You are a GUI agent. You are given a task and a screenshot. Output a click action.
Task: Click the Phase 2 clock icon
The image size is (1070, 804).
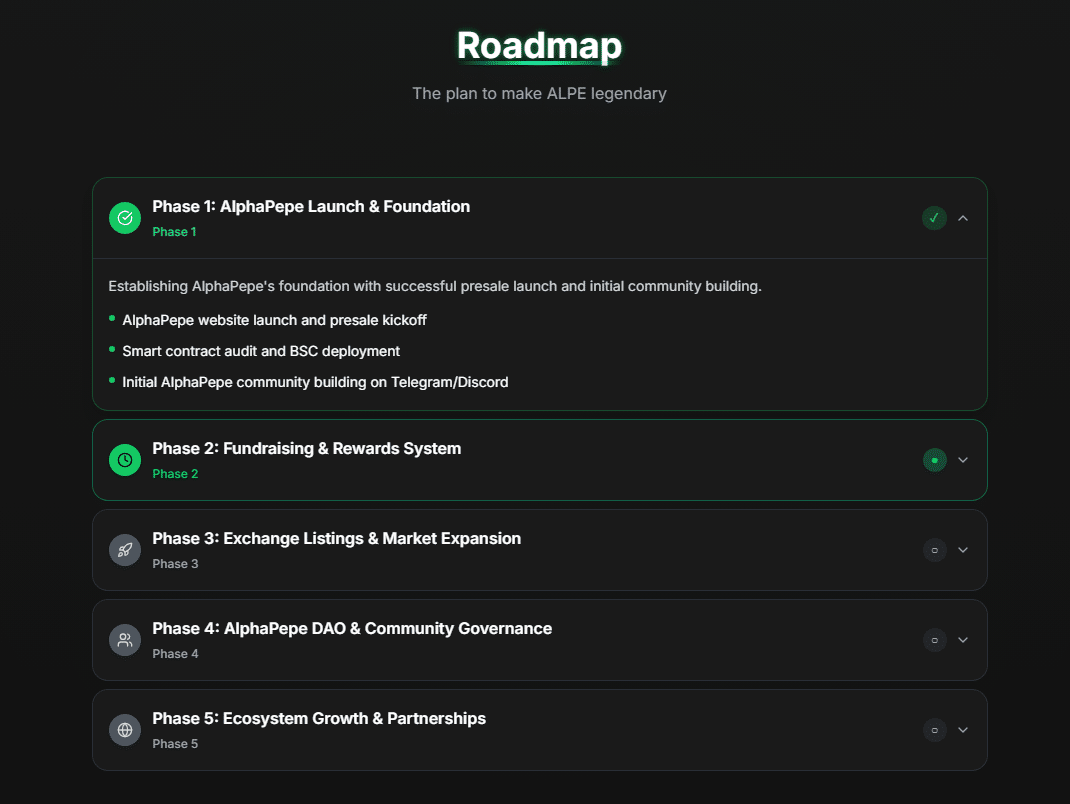pos(125,460)
